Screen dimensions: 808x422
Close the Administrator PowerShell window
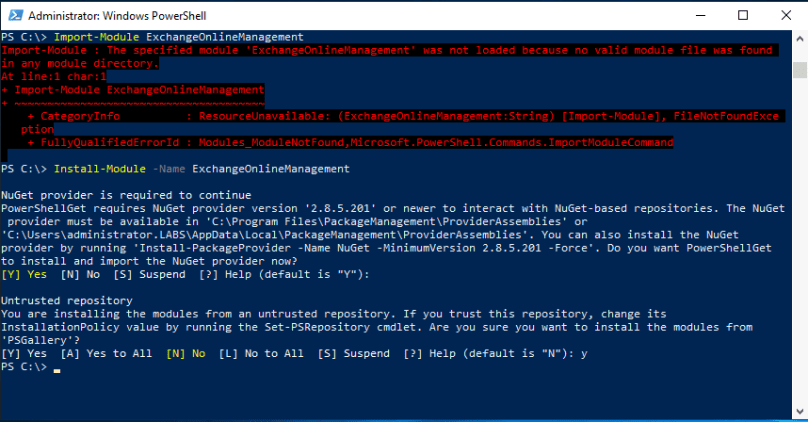[784, 16]
